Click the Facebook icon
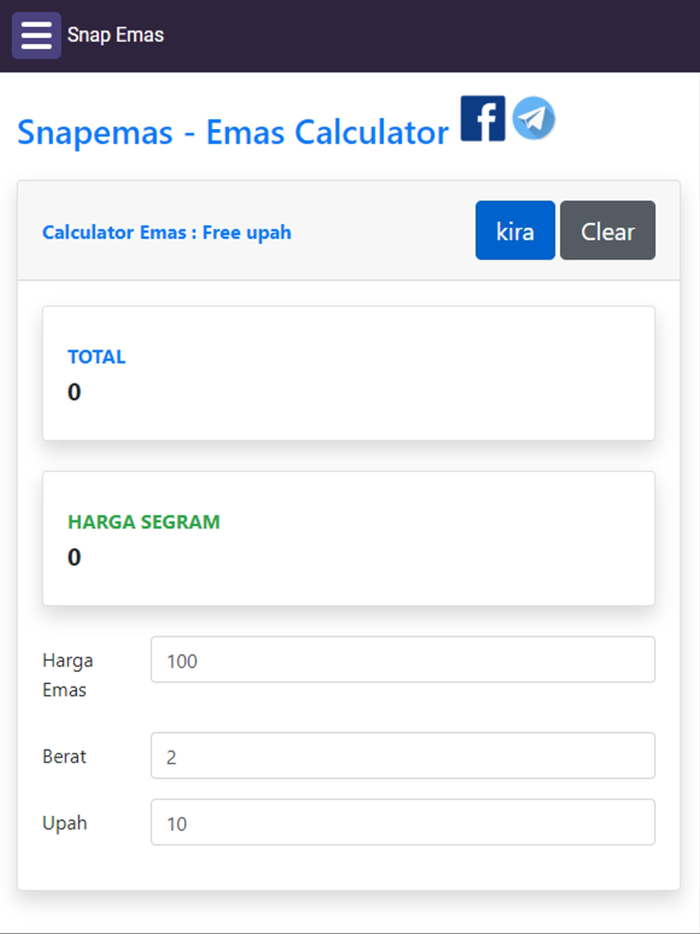 [x=482, y=119]
